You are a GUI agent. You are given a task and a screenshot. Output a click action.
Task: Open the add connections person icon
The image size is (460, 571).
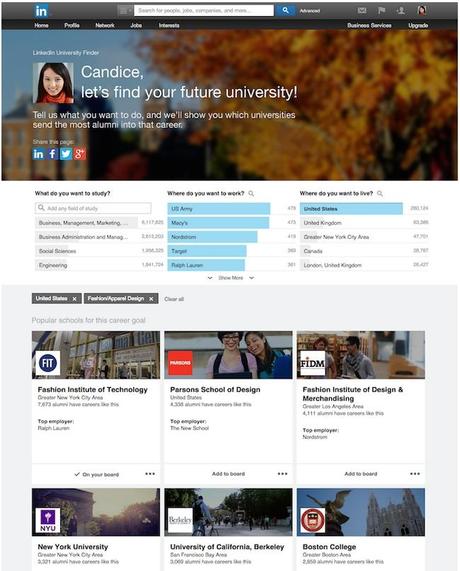(401, 11)
